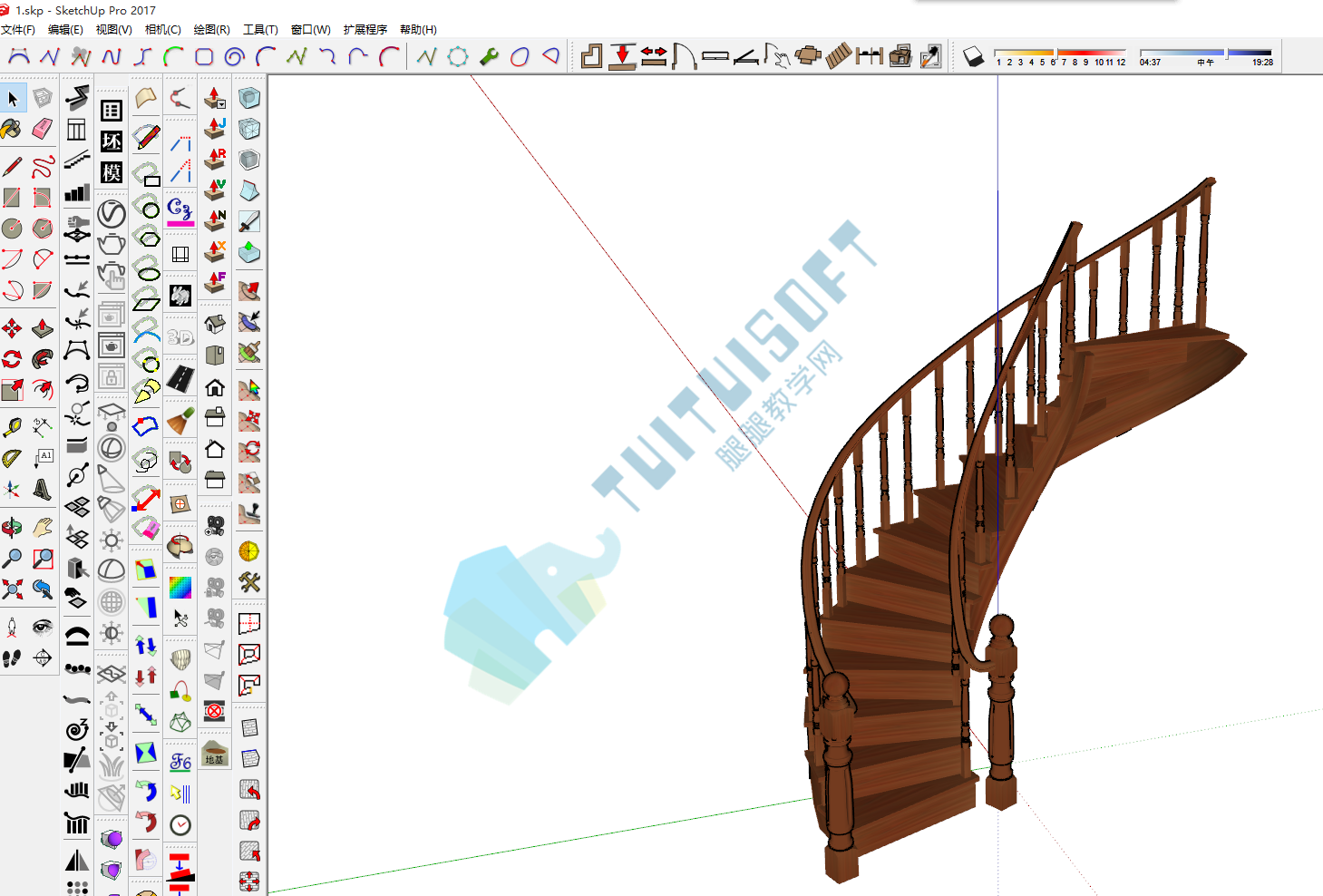Viewport: 1323px width, 896px height.
Task: Open the 编辑(E) menu
Action: [x=65, y=30]
